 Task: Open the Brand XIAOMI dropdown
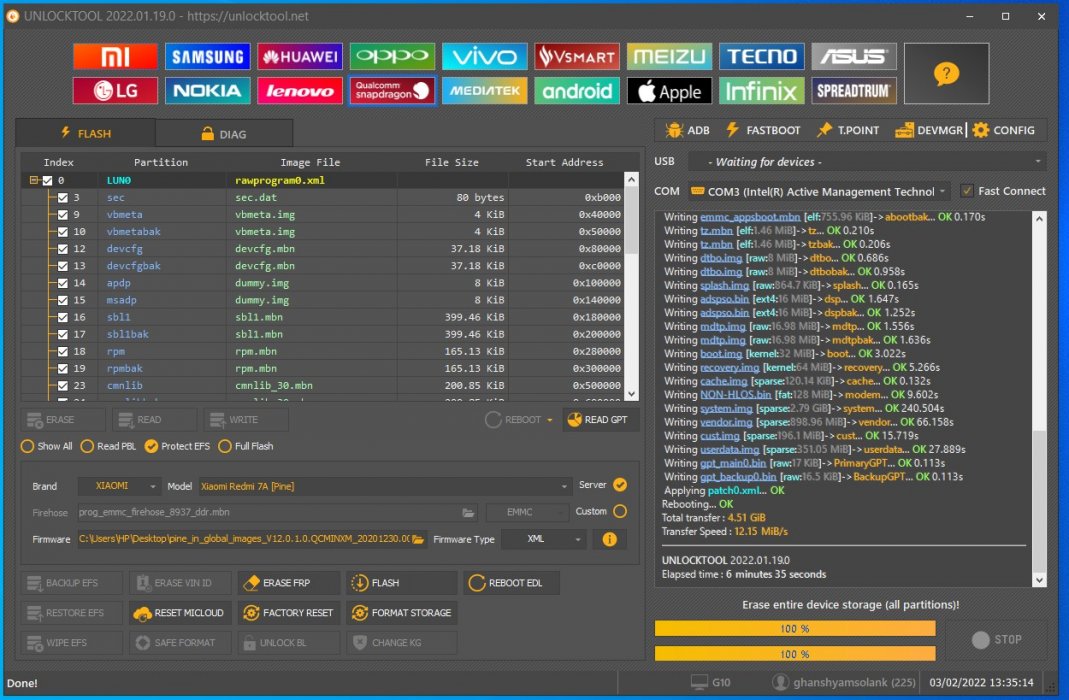pos(119,486)
